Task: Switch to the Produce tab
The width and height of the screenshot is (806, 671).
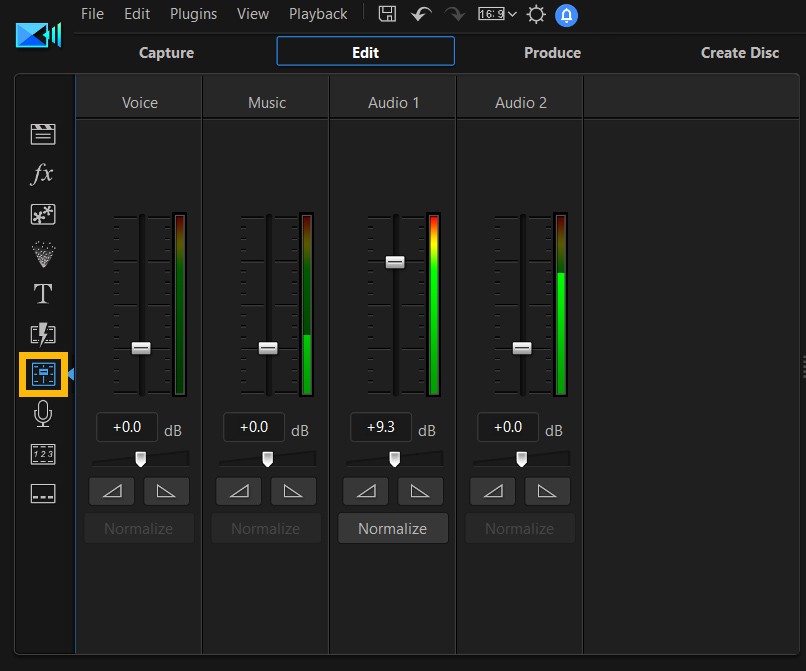Action: pos(552,52)
